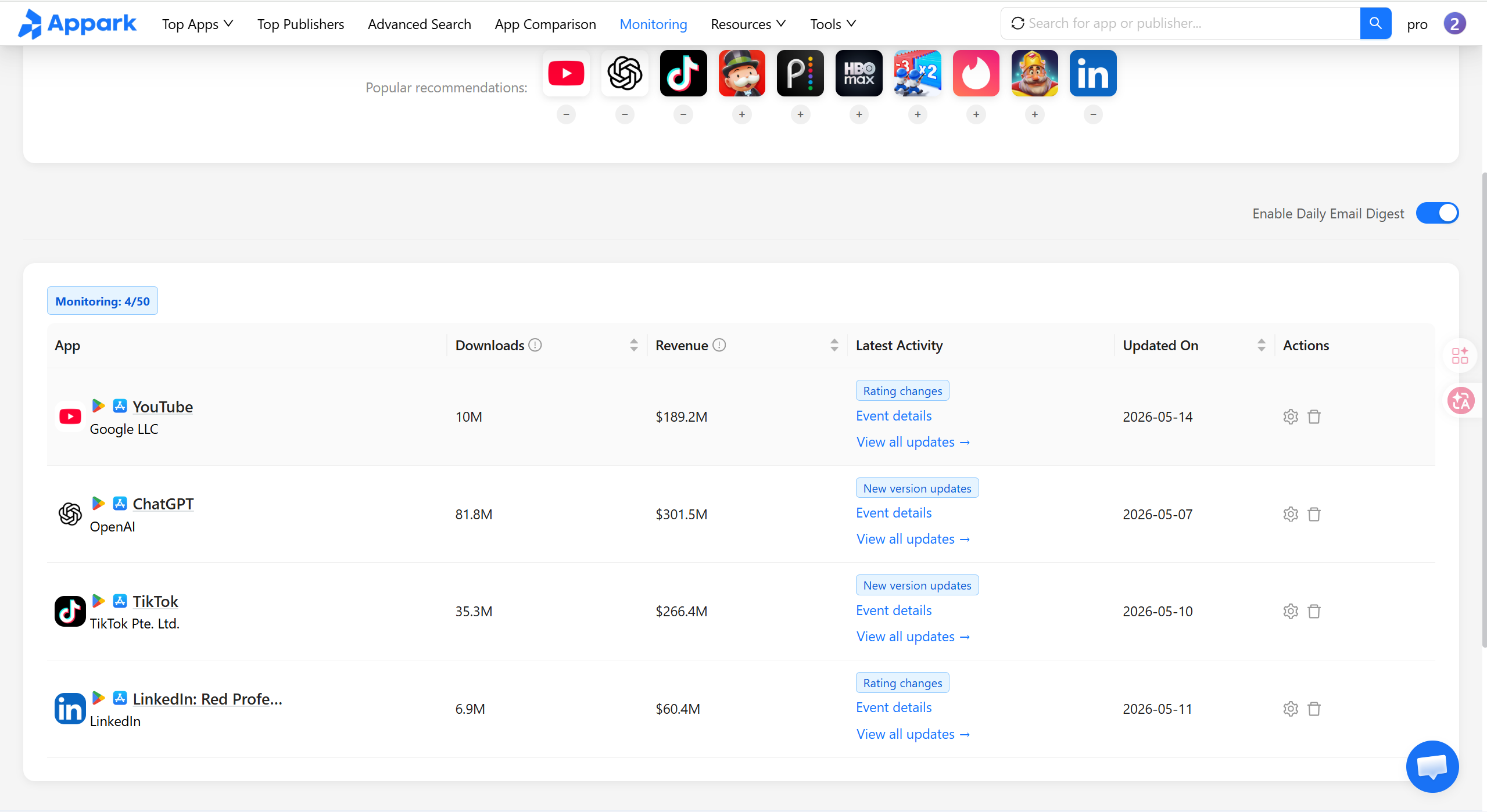Open the chat support bubble
Screen dimensions: 1487x812
1432,767
